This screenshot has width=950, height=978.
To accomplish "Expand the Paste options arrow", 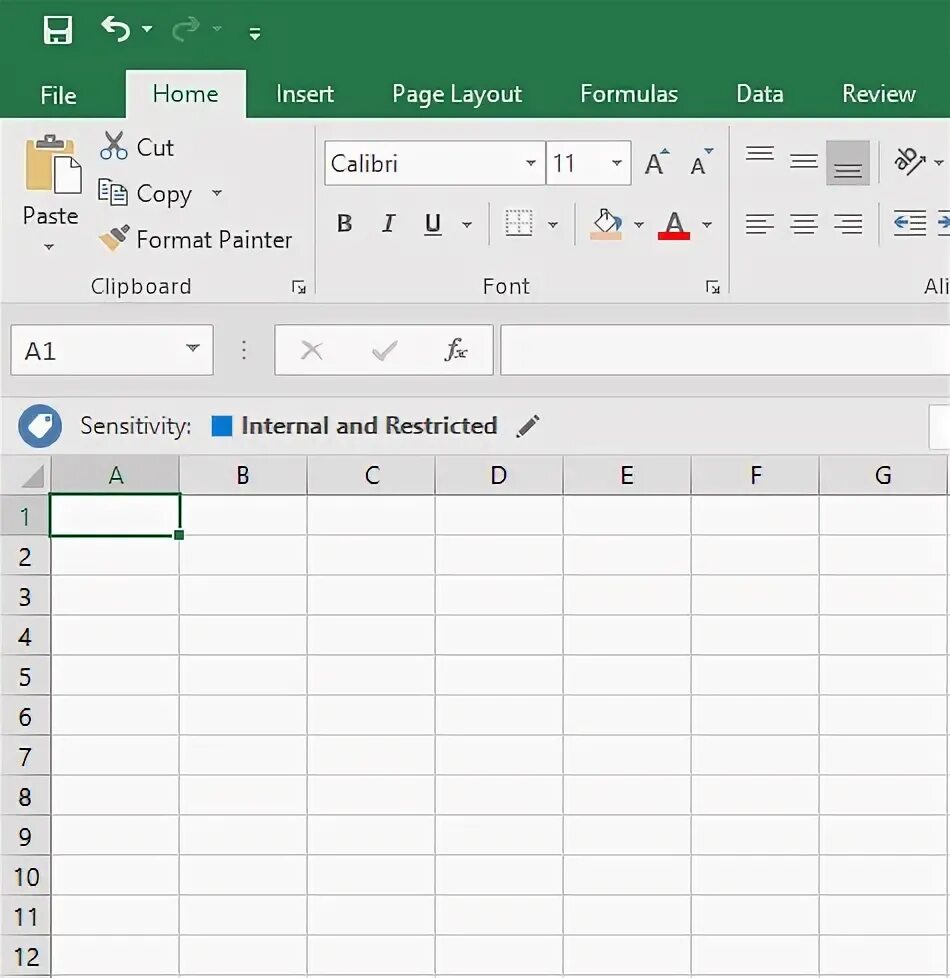I will tap(49, 247).
